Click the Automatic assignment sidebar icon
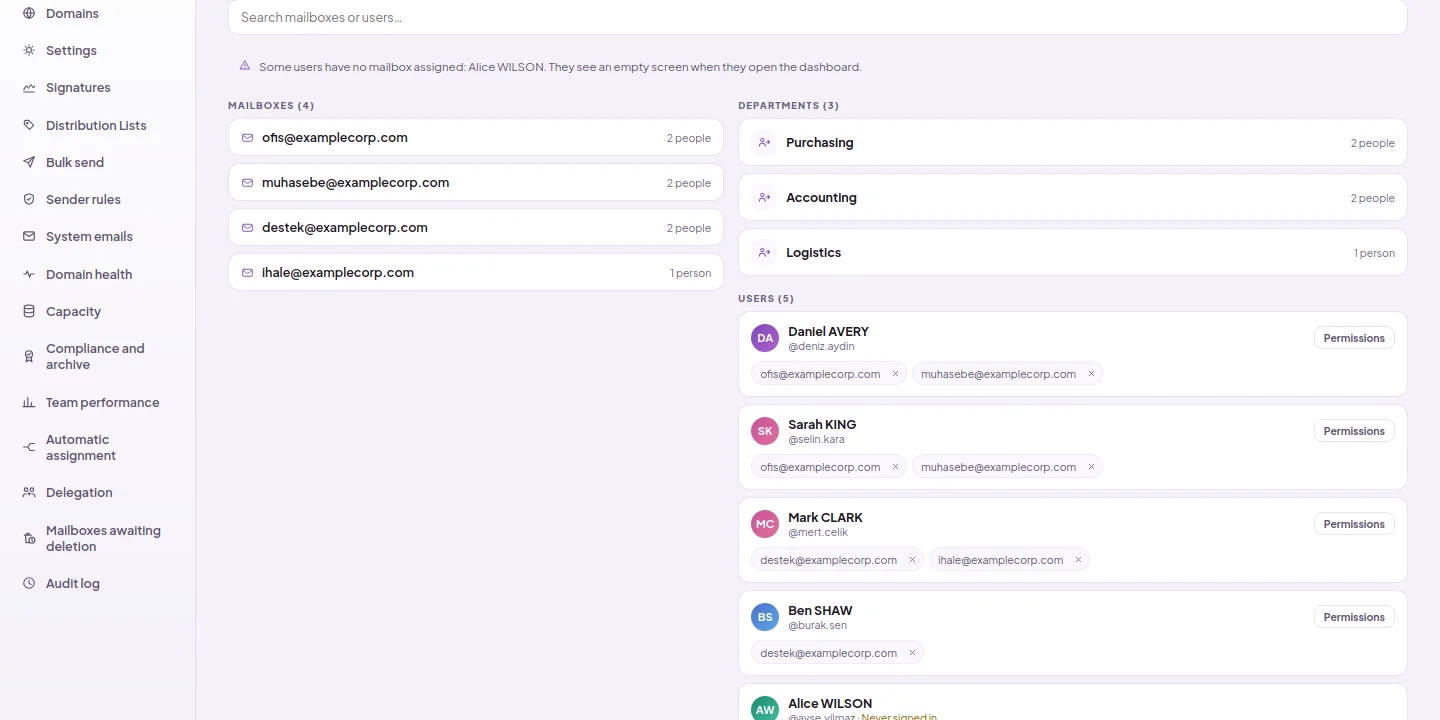Image resolution: width=1440 pixels, height=720 pixels. tap(29, 448)
